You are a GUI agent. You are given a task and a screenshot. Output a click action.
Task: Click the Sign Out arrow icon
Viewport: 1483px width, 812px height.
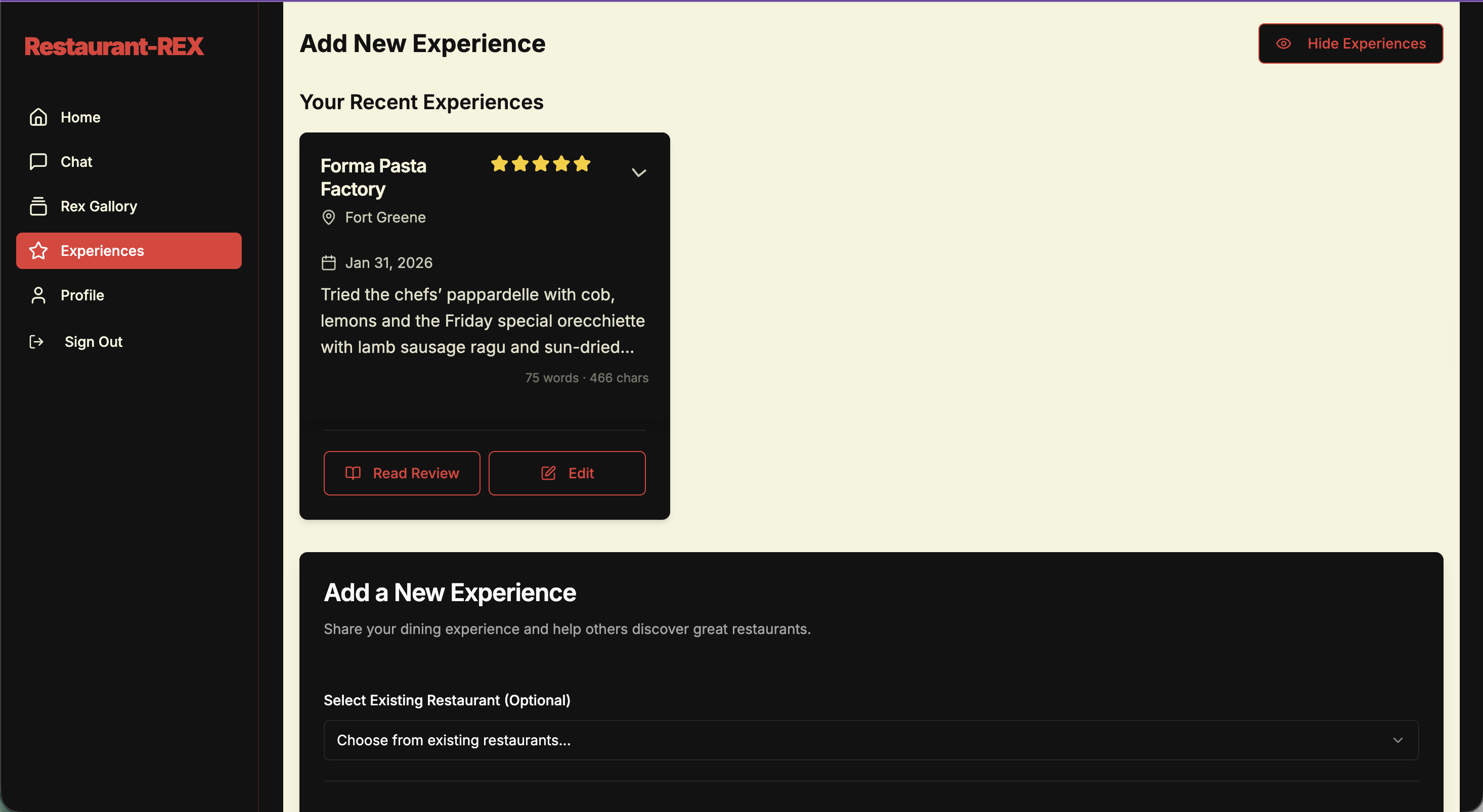pos(36,341)
